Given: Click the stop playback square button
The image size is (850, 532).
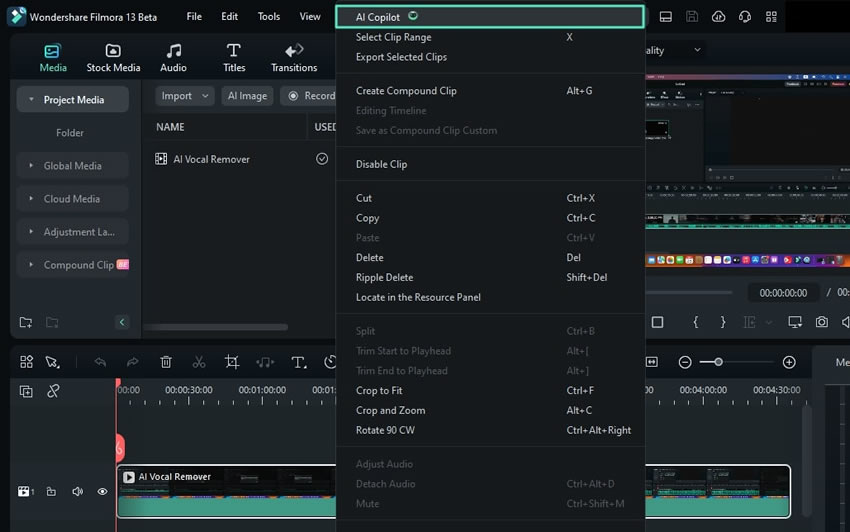Looking at the screenshot, I should [x=657, y=322].
